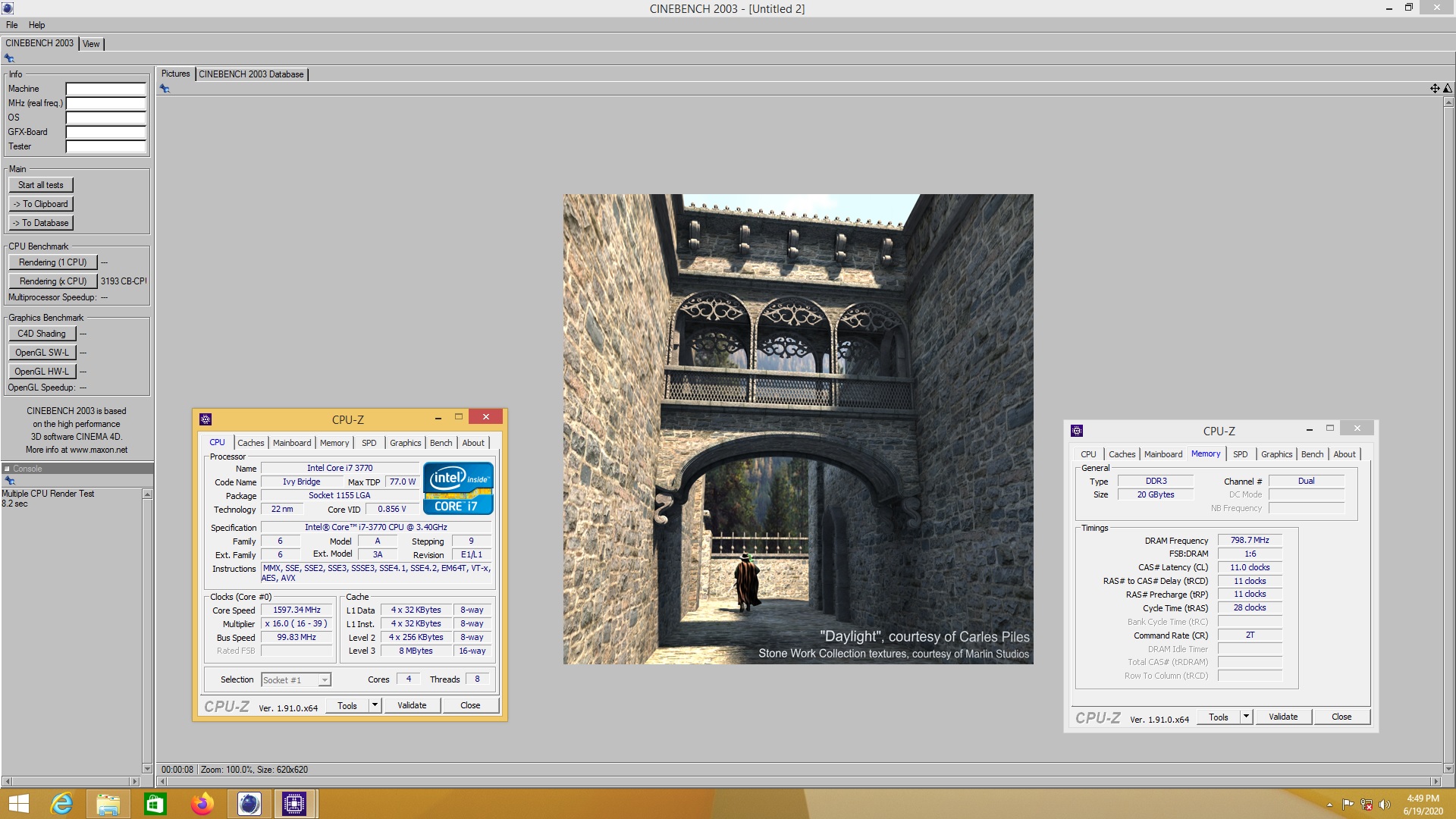Click the move cross icon above picture scrollbar
Screen dimensions: 1456x819
point(1435,89)
